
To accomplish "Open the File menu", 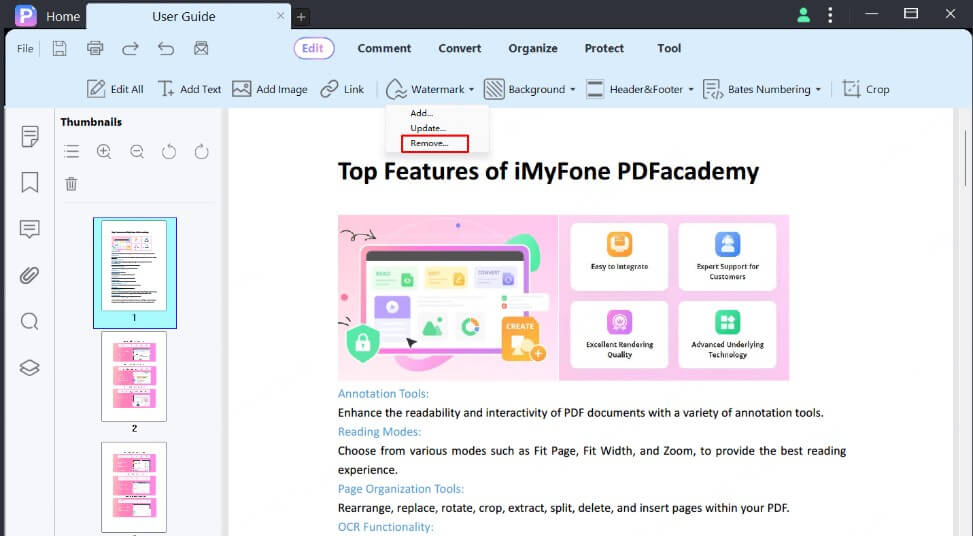I will [25, 48].
